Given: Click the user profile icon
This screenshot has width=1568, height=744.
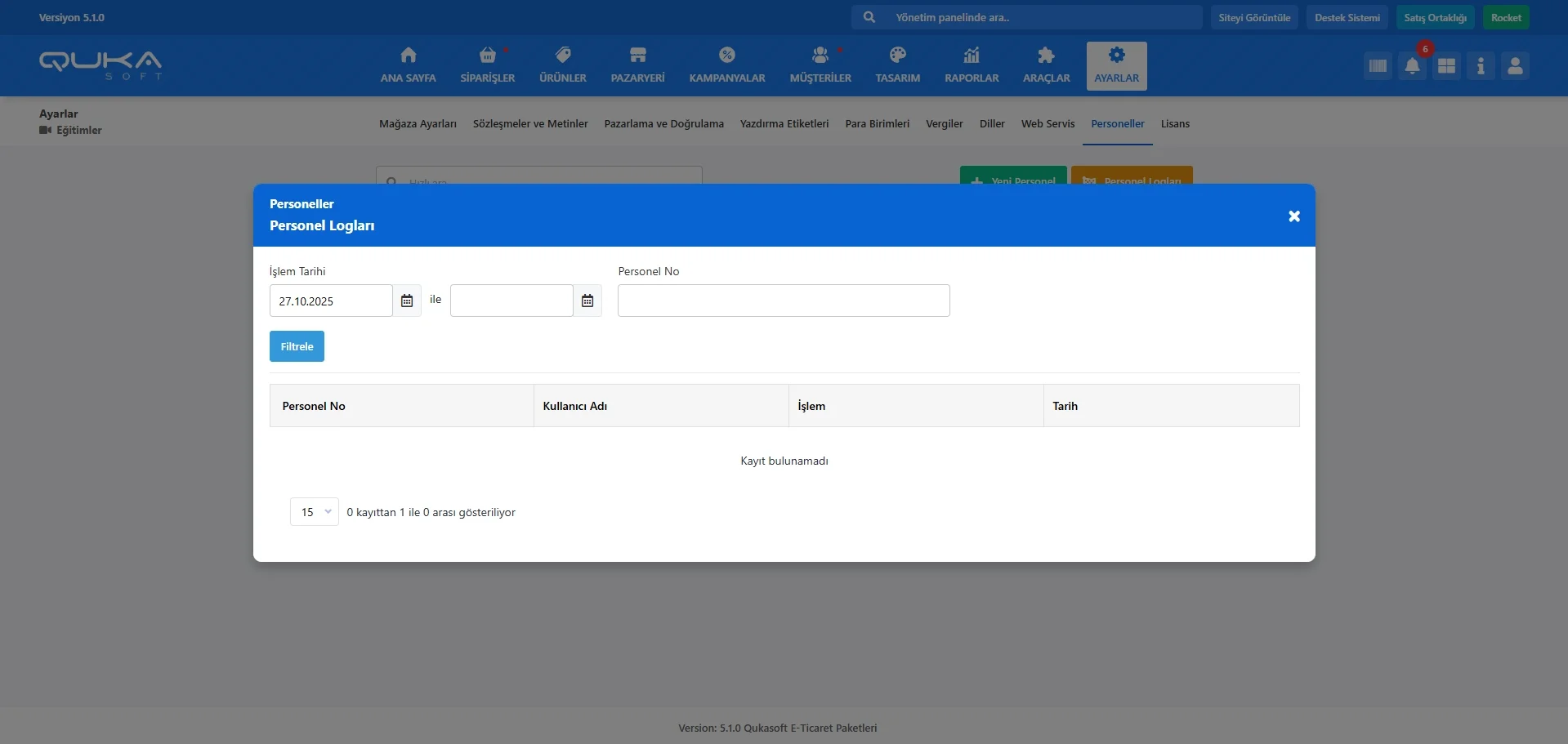Looking at the screenshot, I should point(1515,66).
